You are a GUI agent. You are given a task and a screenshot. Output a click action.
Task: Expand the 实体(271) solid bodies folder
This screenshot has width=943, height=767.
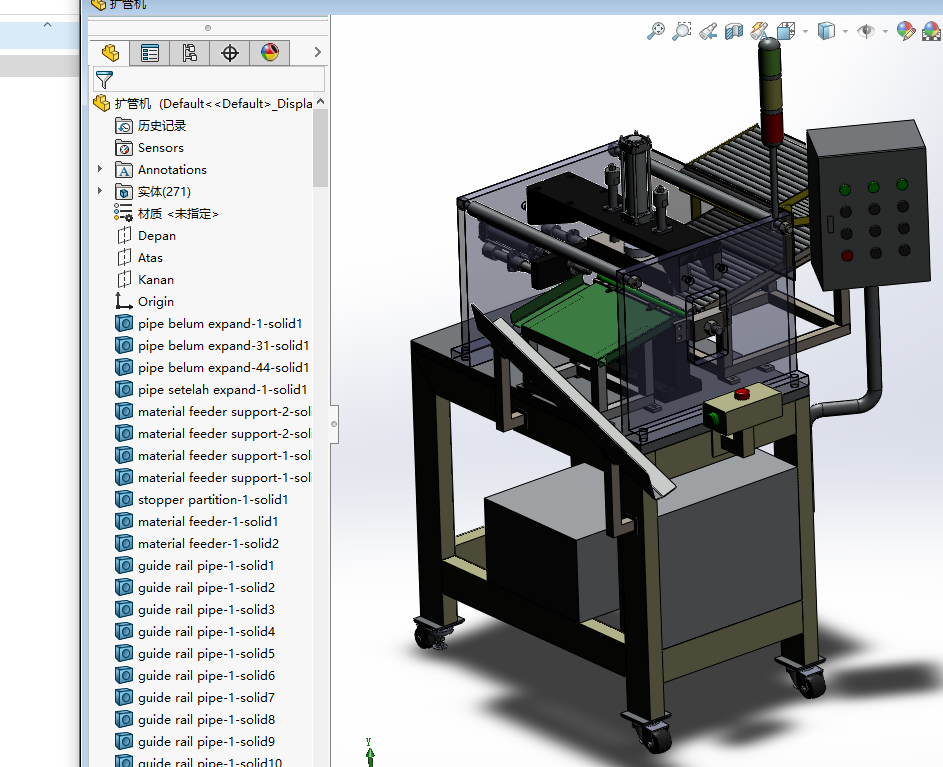(100, 192)
